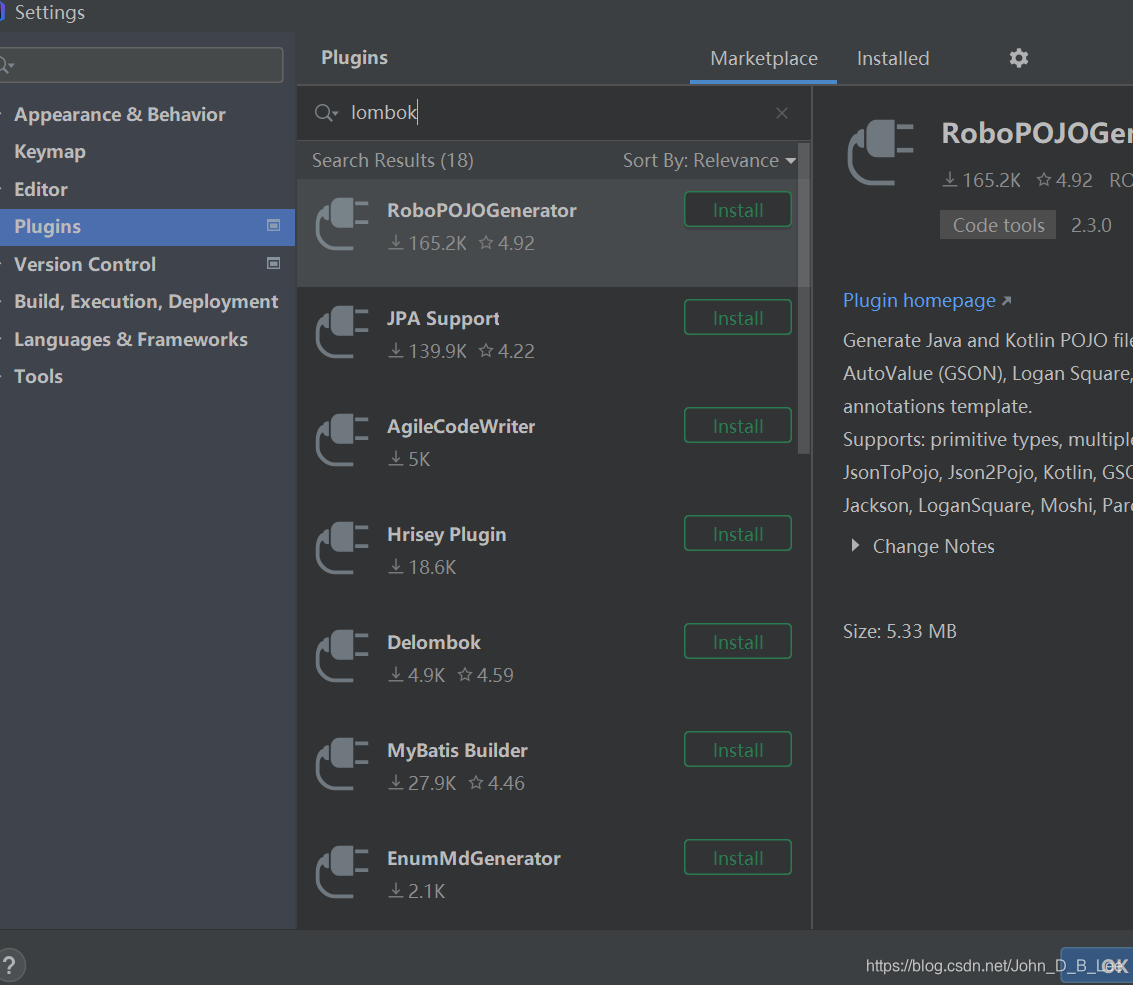Select the MyBatis Builder plugin name
This screenshot has width=1133, height=985.
tap(457, 751)
